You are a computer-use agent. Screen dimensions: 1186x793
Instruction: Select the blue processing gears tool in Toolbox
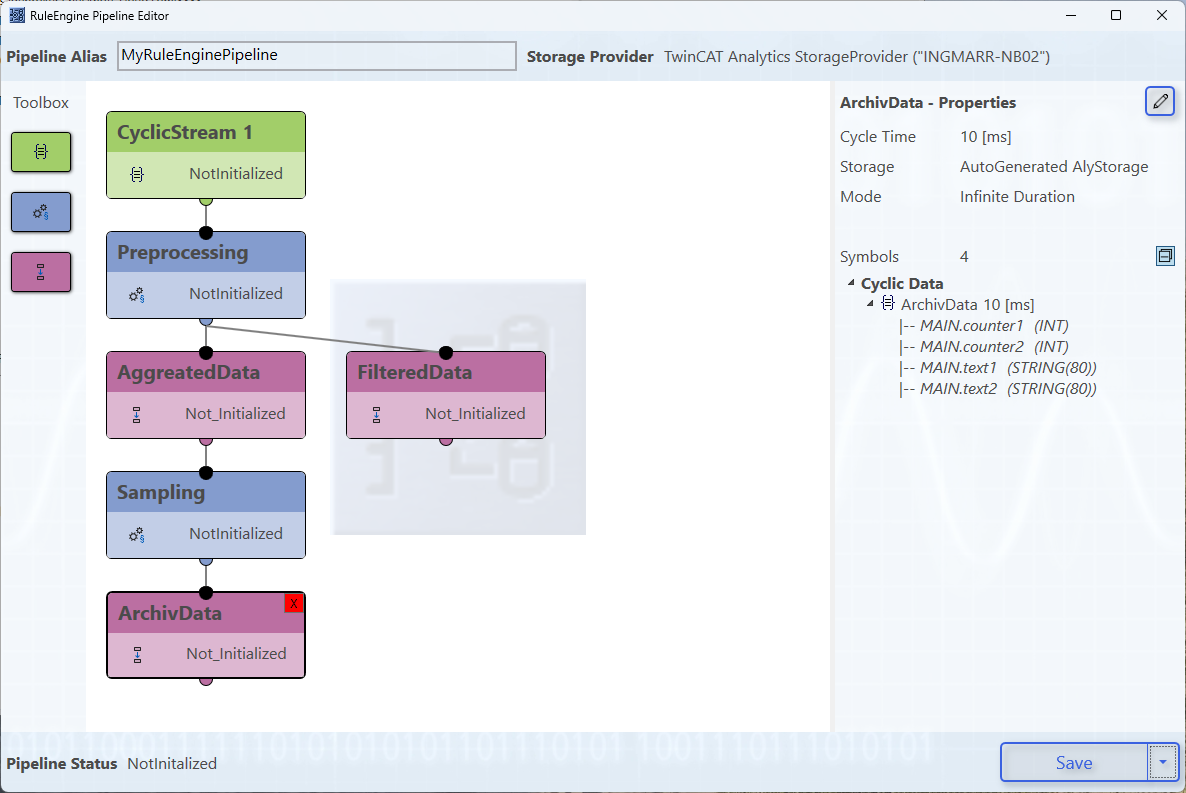(x=40, y=212)
